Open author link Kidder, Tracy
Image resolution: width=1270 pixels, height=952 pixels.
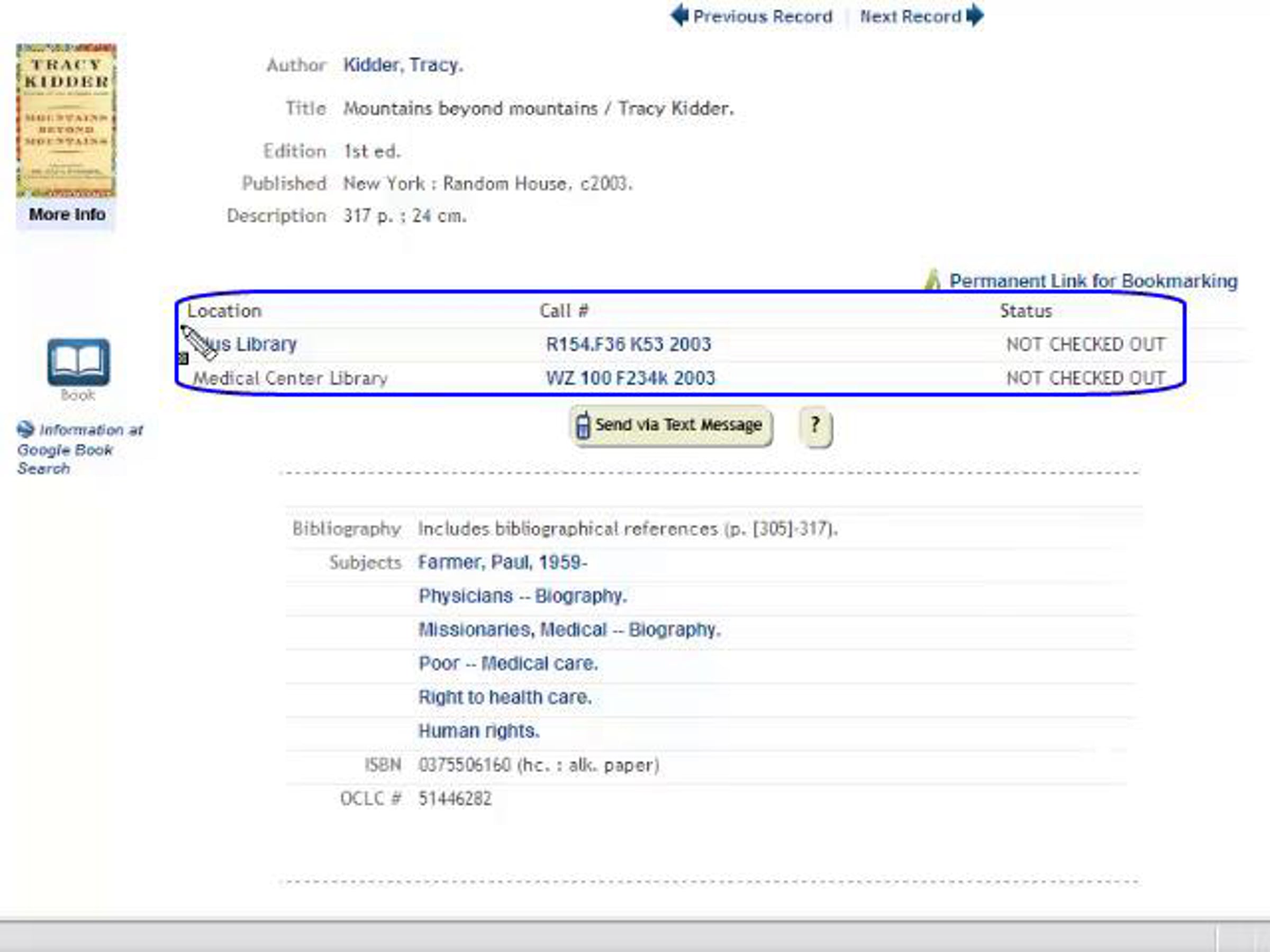pyautogui.click(x=403, y=65)
